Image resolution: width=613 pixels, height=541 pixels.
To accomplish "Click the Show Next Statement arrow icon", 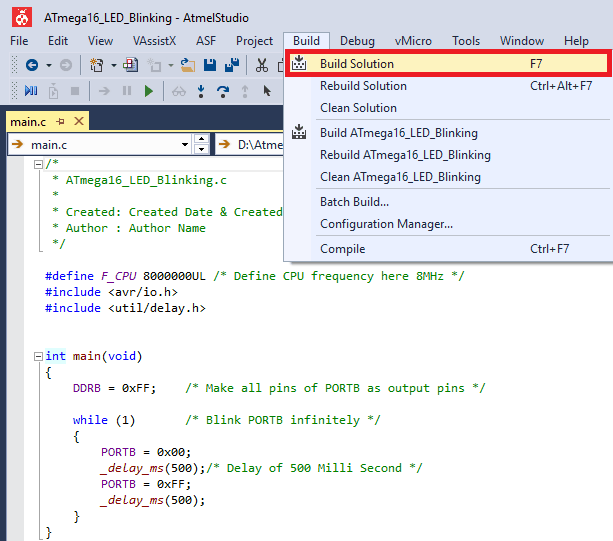I will point(104,91).
